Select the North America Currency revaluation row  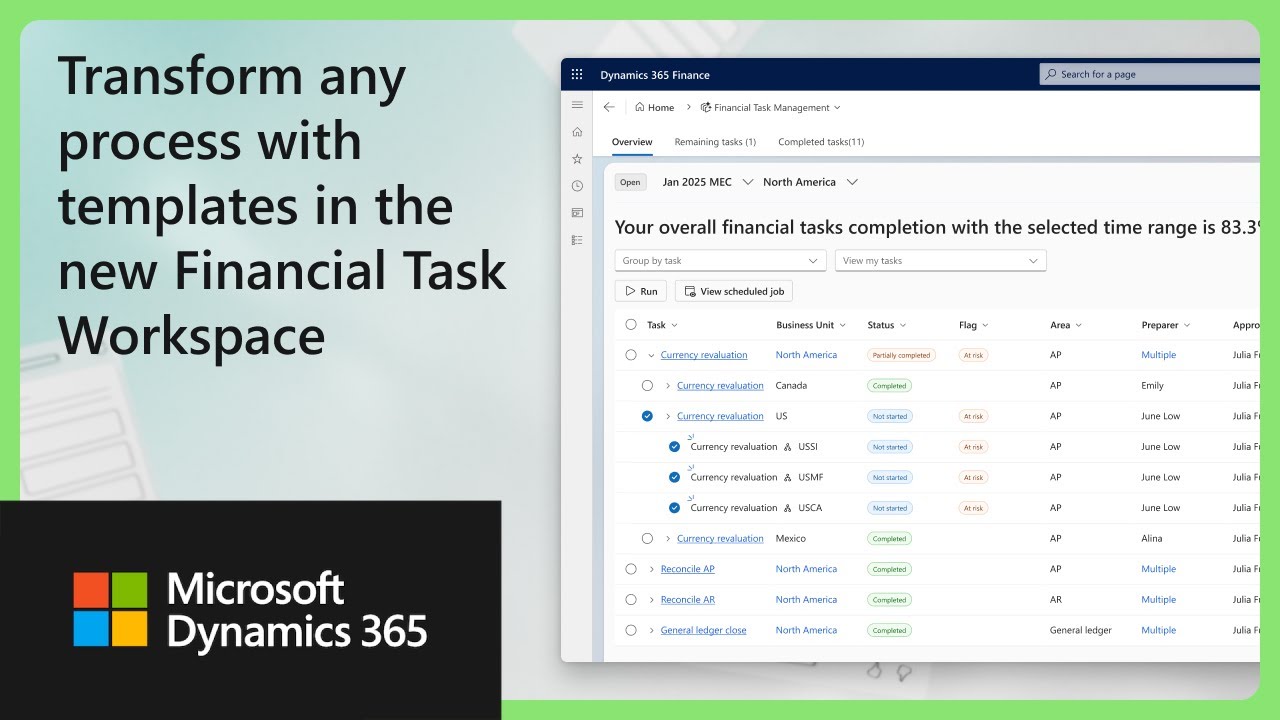pos(631,355)
